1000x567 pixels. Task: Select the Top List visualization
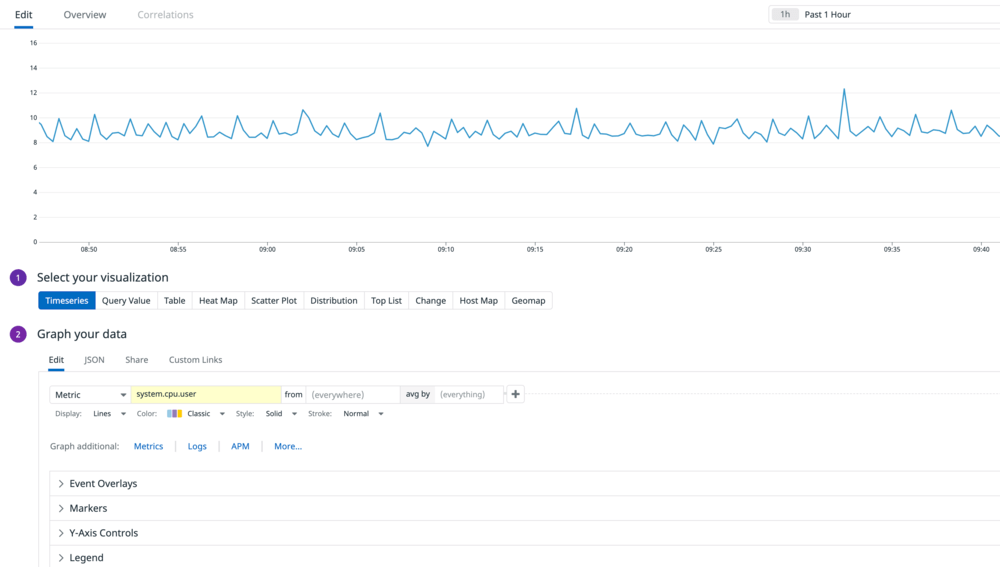coord(386,300)
